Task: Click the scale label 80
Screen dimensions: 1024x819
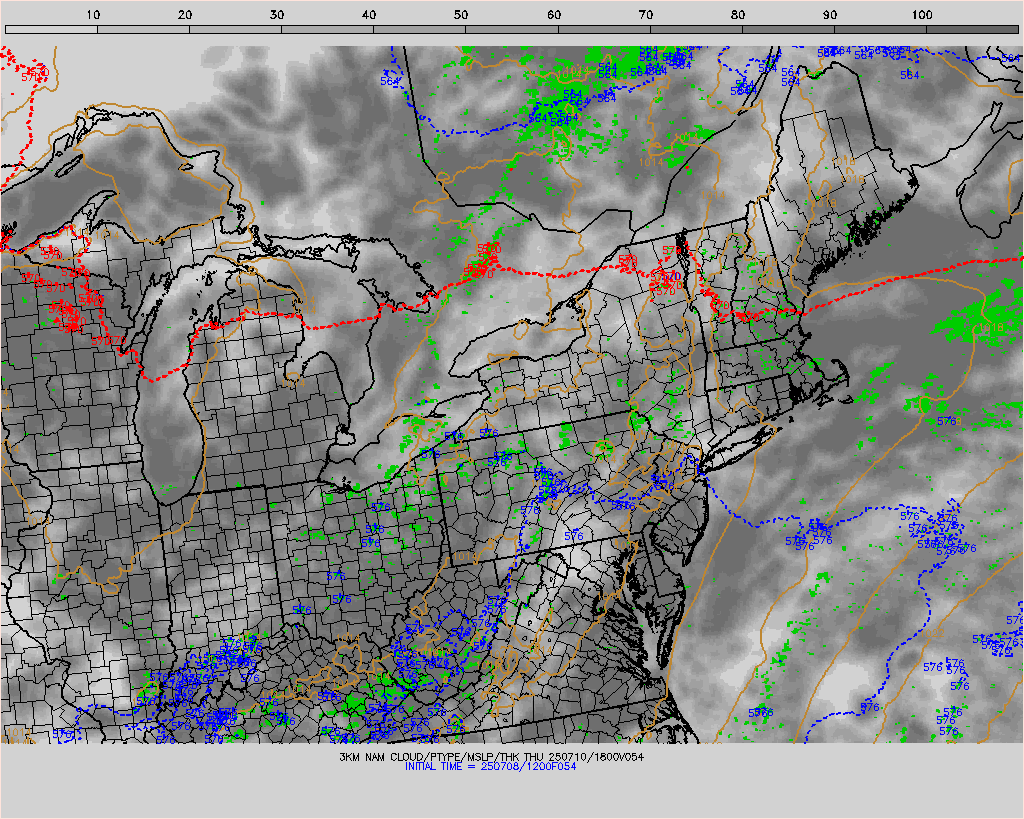Action: point(738,15)
